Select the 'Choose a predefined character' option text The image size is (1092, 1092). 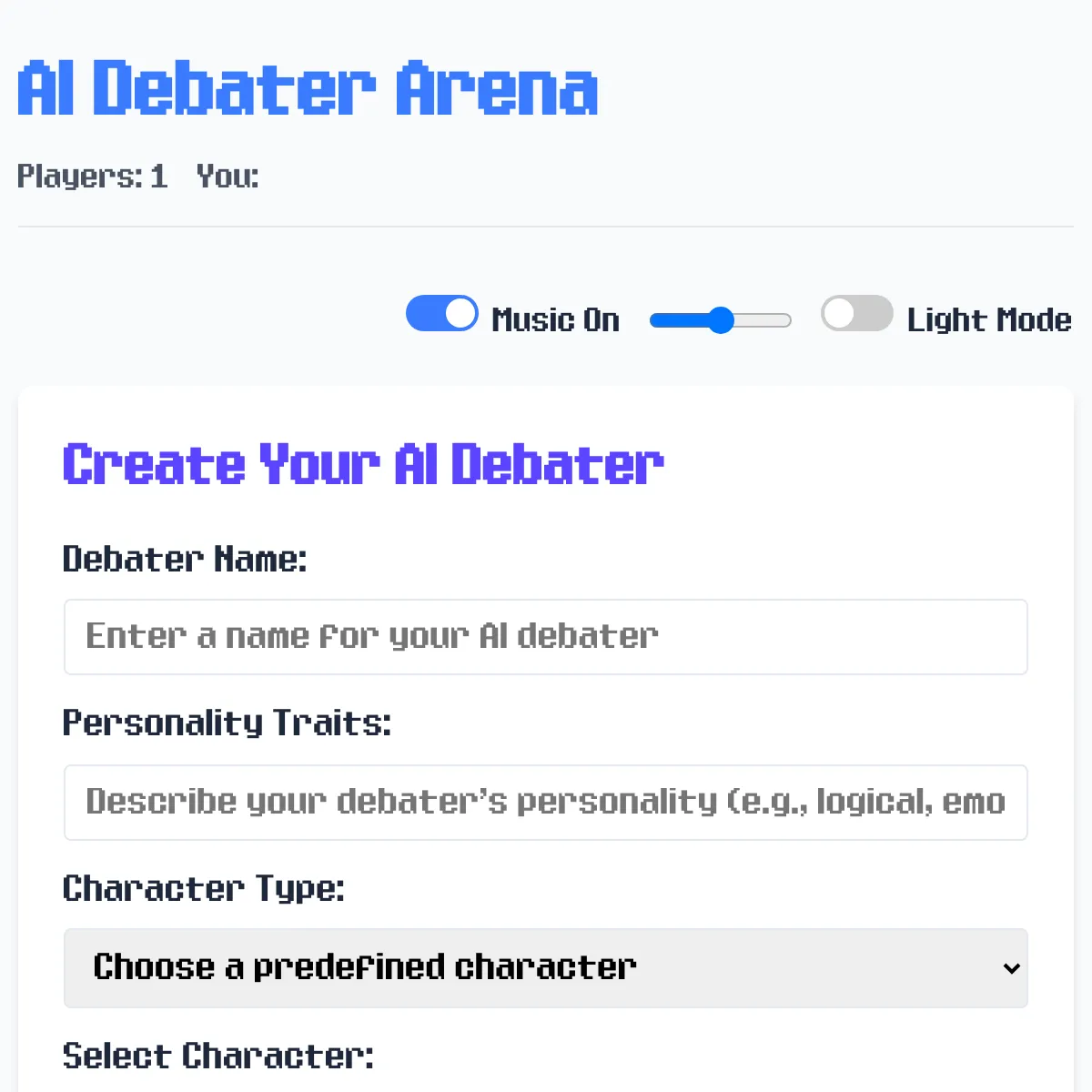tap(365, 967)
